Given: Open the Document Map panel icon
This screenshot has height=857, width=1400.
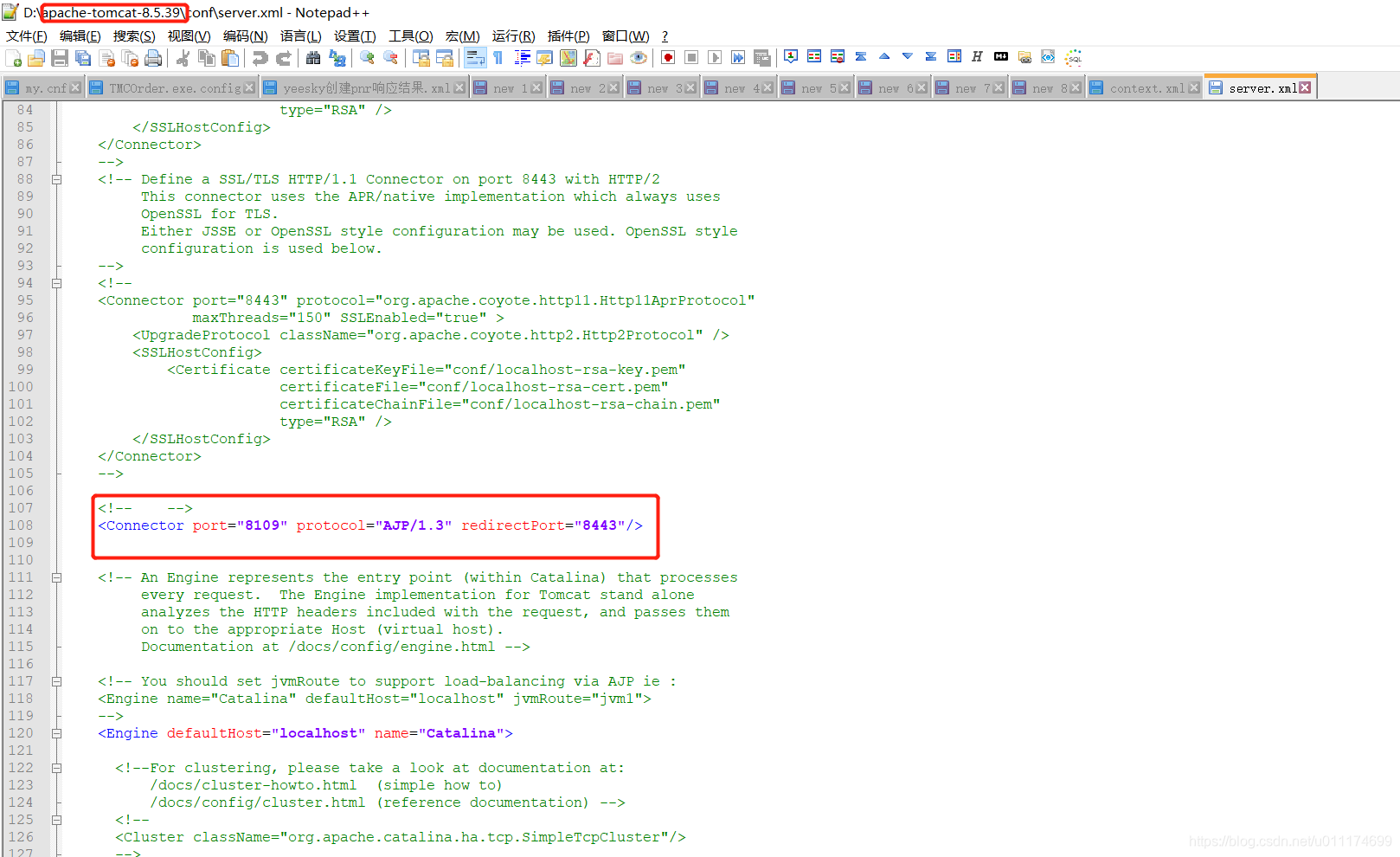Looking at the screenshot, I should tap(568, 58).
